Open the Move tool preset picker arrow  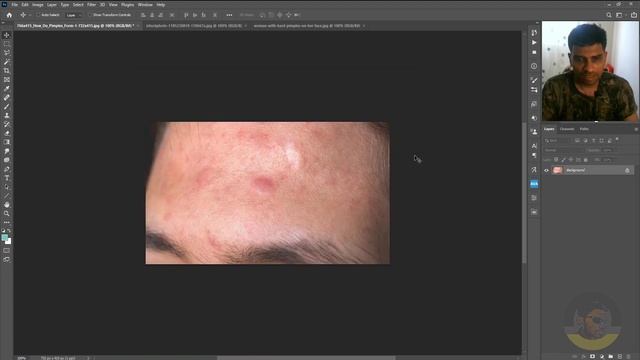pyautogui.click(x=29, y=15)
